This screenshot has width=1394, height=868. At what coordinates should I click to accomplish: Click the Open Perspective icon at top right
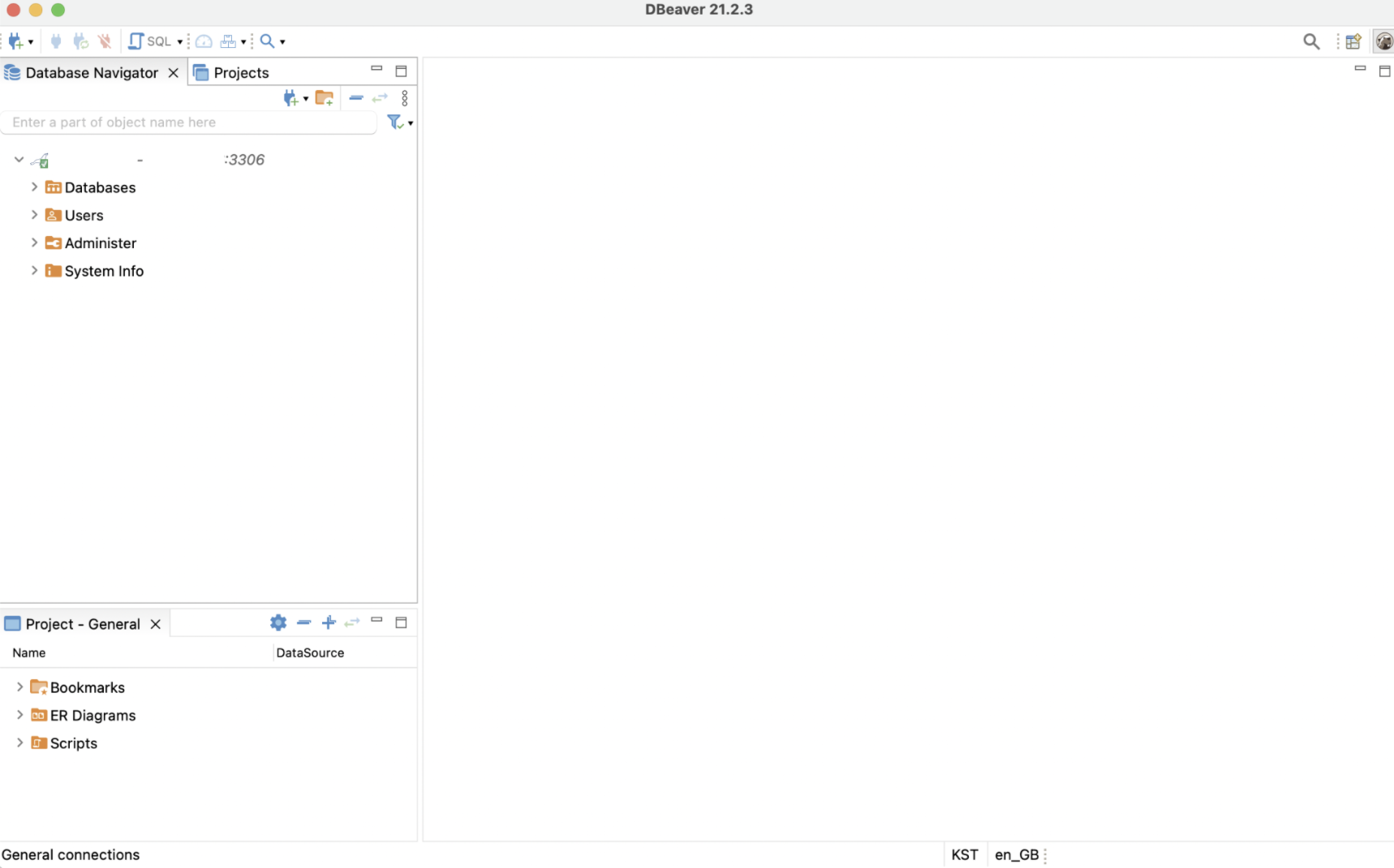(x=1353, y=41)
